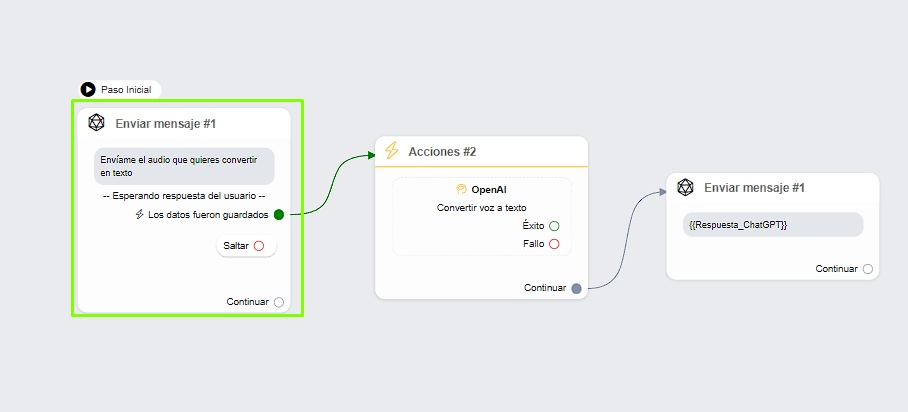Click the green Éxito output circle
Image resolution: width=908 pixels, height=412 pixels.
click(x=554, y=226)
